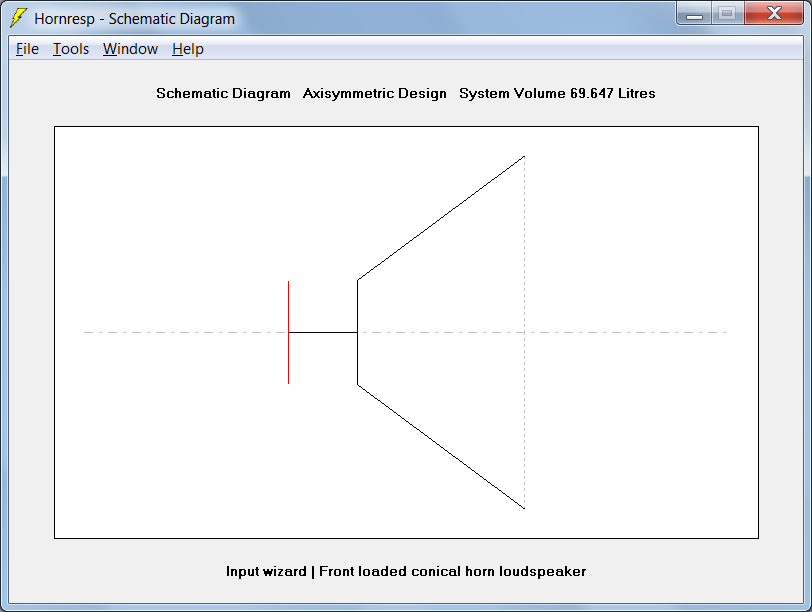Open the Help menu
Viewport: 812px width, 612px height.
[187, 49]
